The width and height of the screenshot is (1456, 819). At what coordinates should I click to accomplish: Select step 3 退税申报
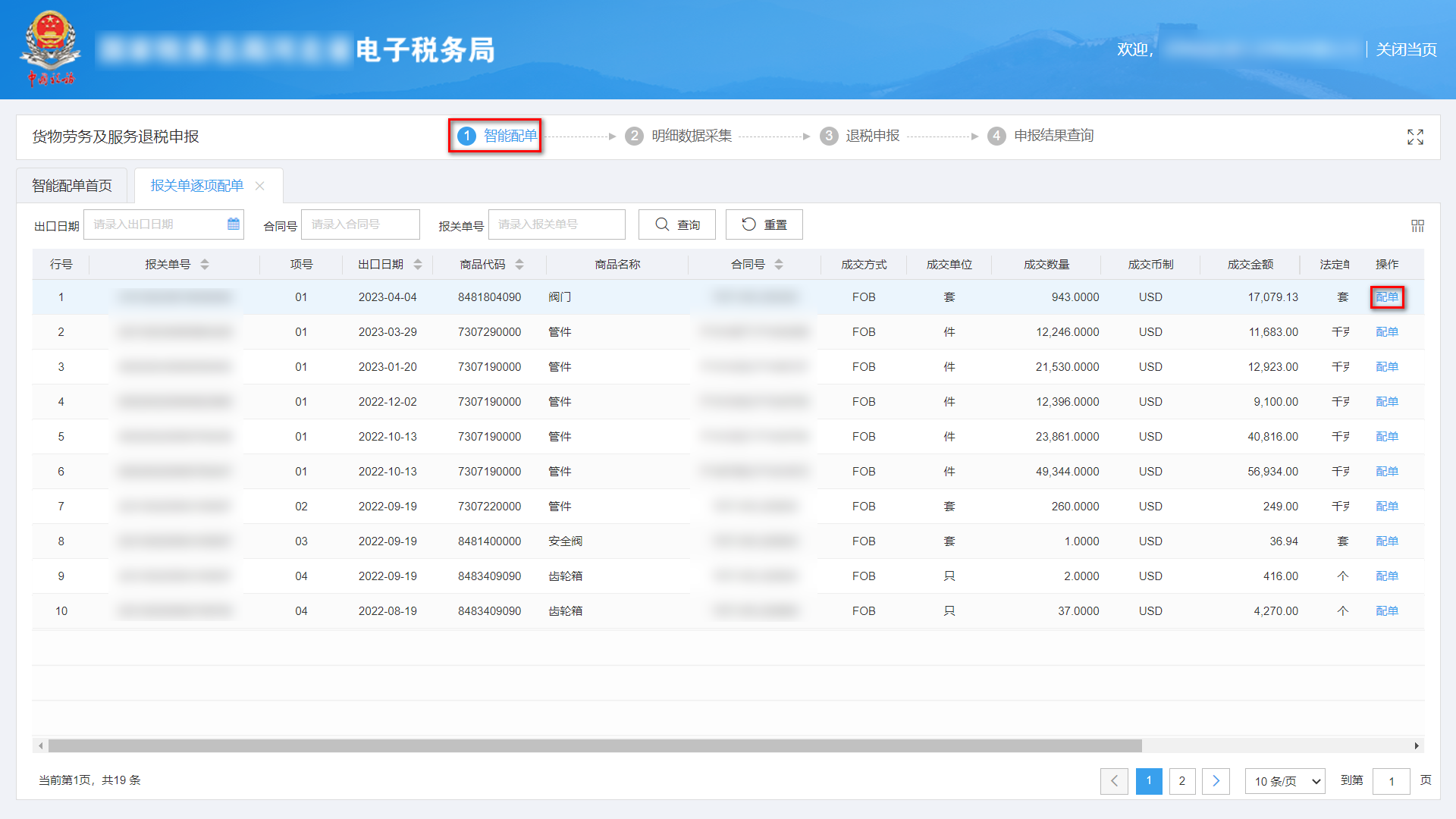[872, 136]
